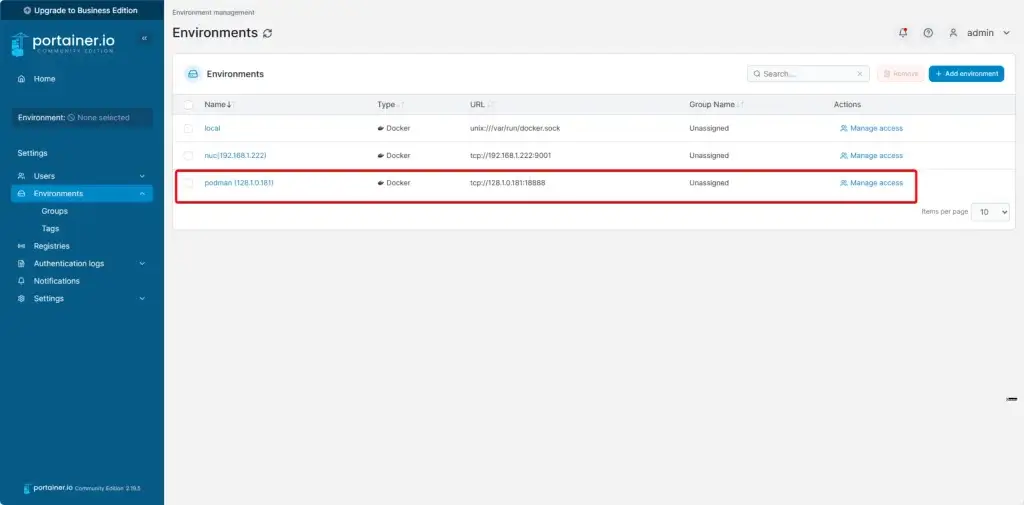This screenshot has height=505, width=1024.
Task: Click the Portainer.io logo in the sidebar
Action: click(63, 44)
